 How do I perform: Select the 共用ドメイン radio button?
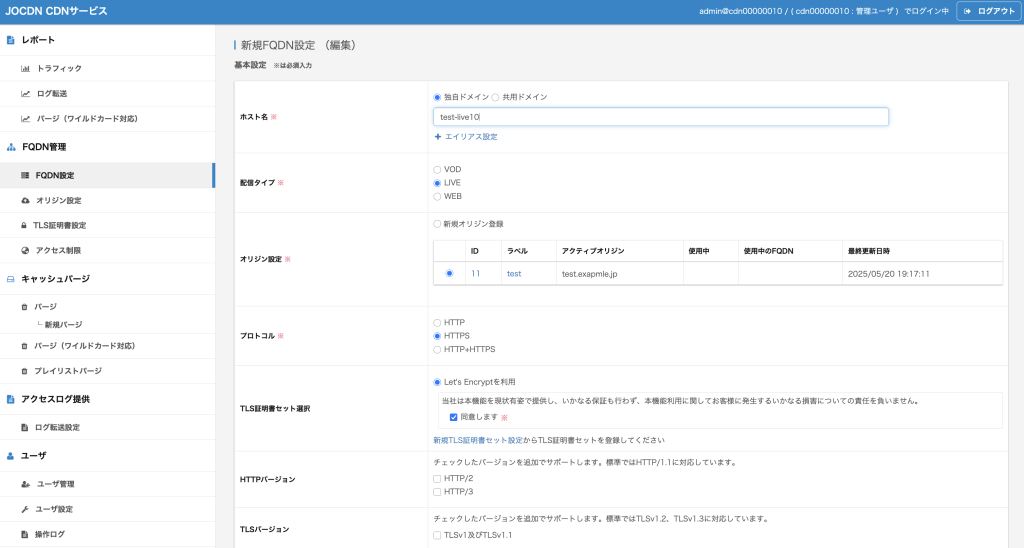tap(495, 97)
